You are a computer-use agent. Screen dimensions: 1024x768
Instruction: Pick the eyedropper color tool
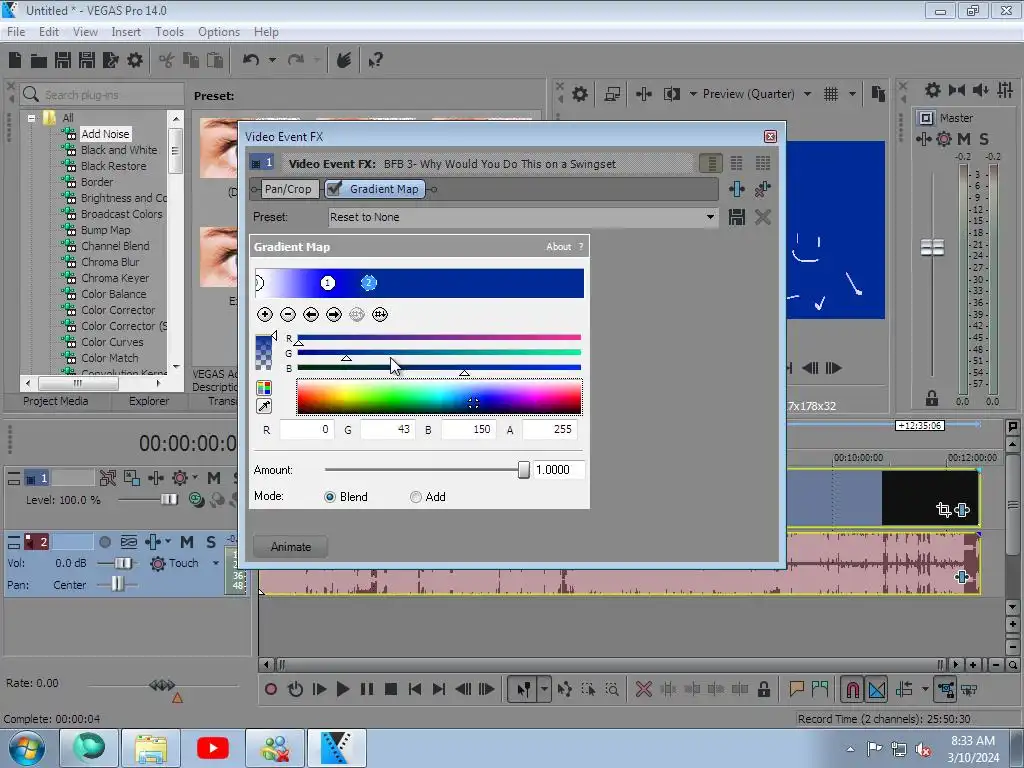[264, 406]
